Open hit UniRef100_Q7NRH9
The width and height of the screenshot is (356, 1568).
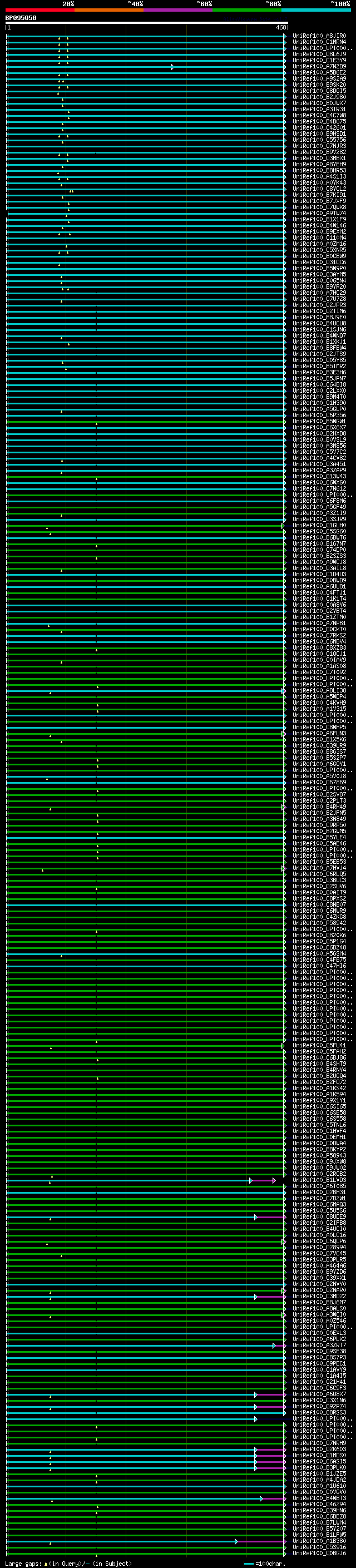(x=319, y=1443)
